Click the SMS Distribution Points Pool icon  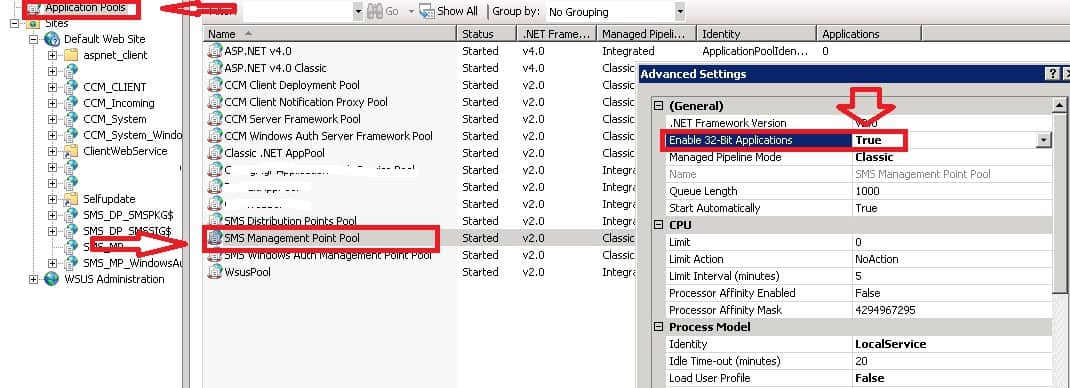[x=214, y=221]
